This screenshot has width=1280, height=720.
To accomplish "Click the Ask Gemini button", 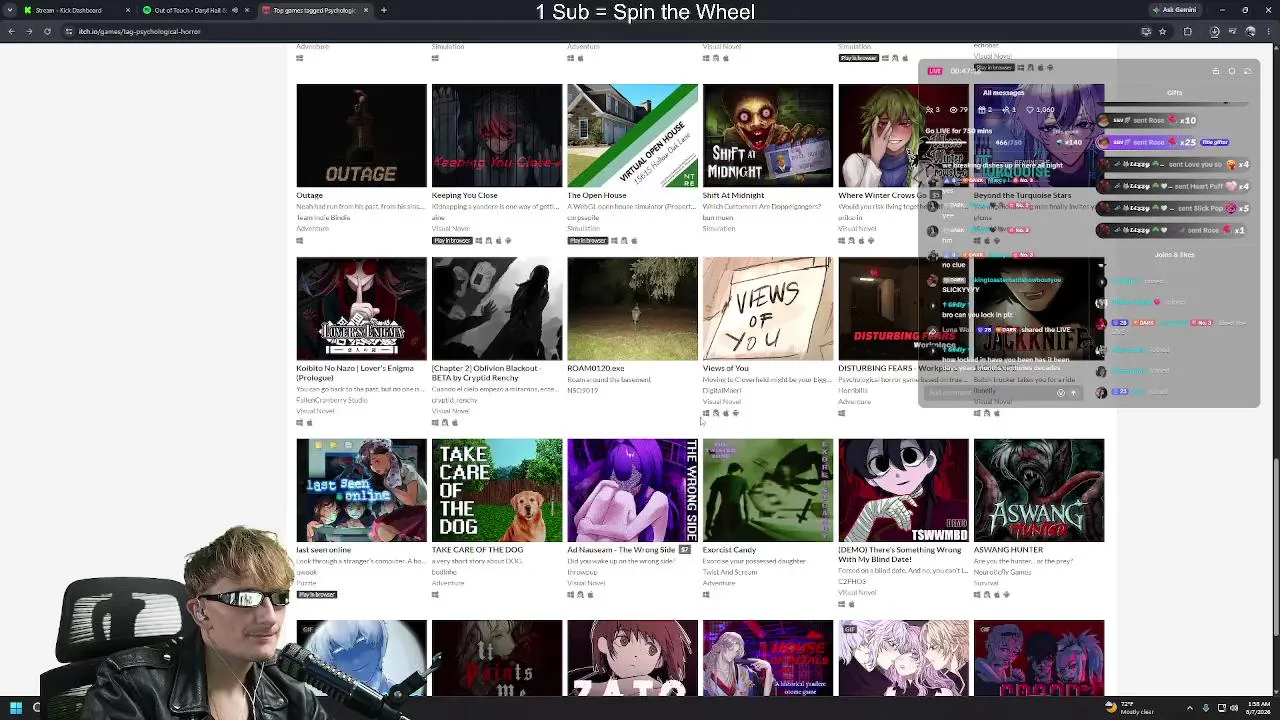I will click(x=1175, y=10).
